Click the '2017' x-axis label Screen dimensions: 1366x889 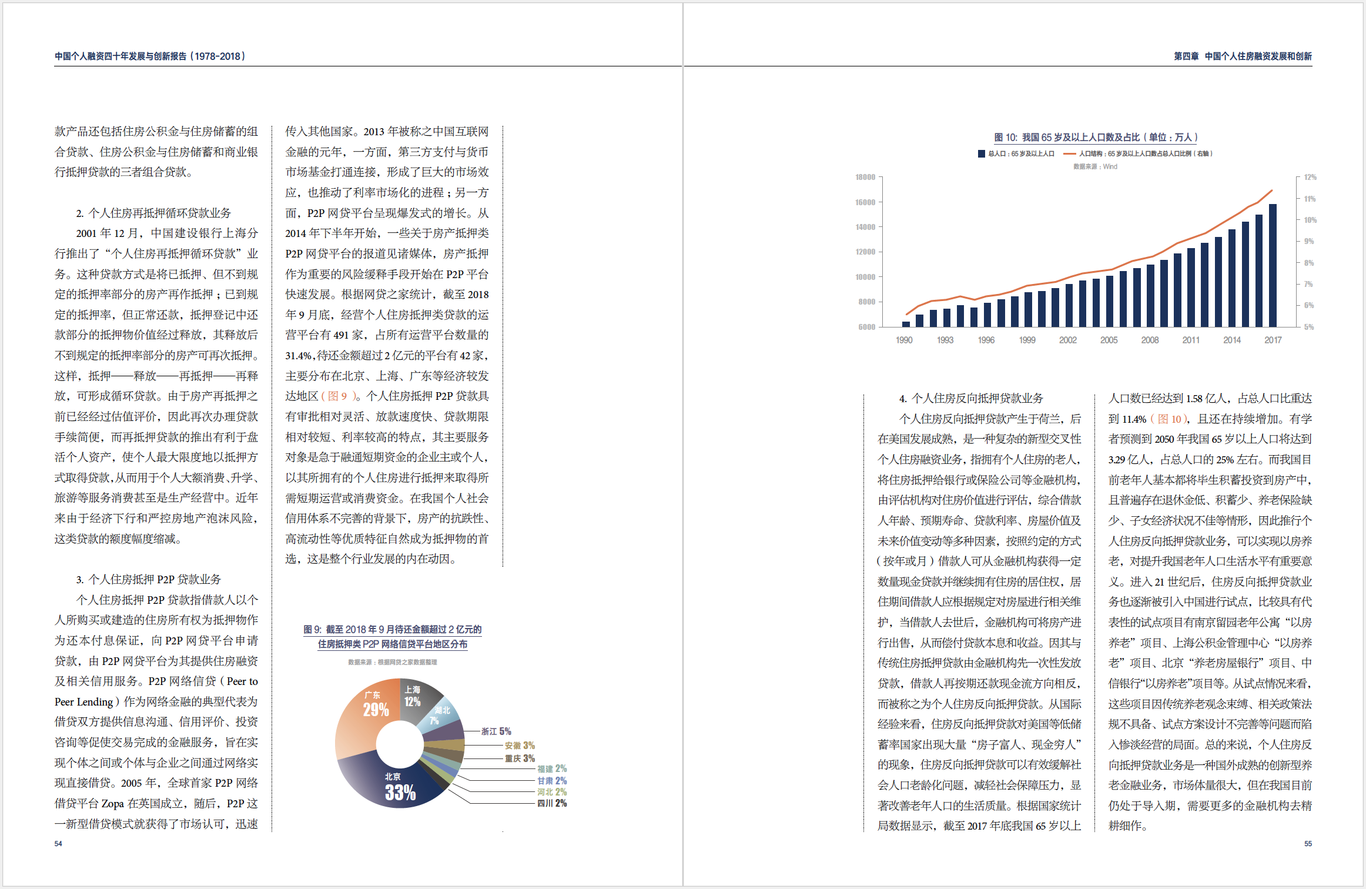[1273, 341]
